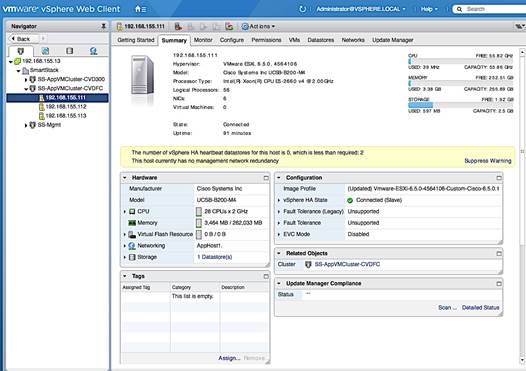Expand the SS-Mgmt cluster node

(x=26, y=125)
